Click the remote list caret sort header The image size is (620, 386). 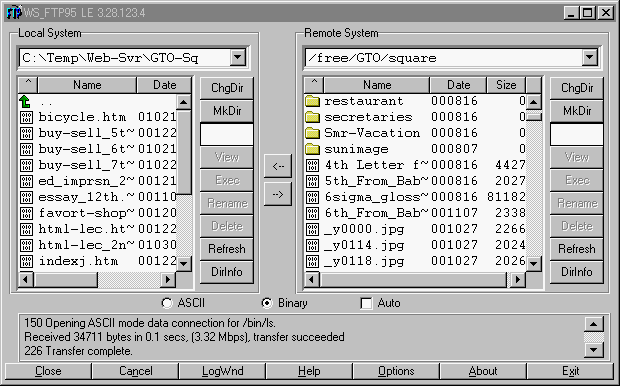click(314, 85)
